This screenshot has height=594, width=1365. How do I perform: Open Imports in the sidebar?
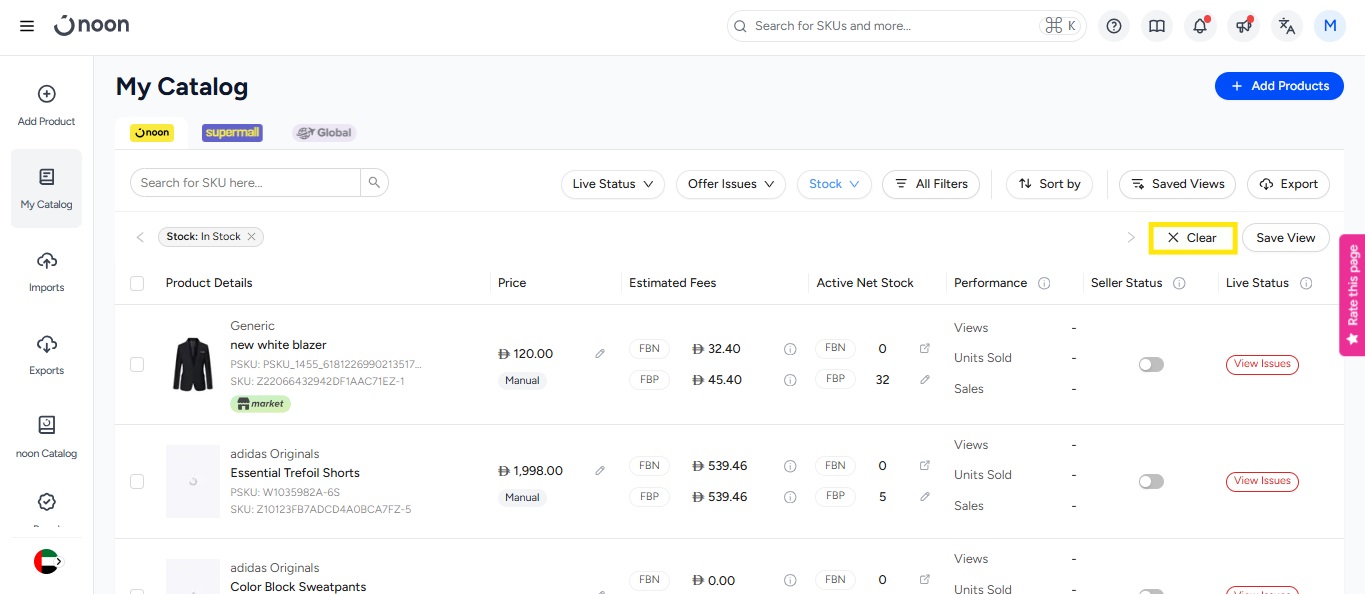(x=46, y=271)
